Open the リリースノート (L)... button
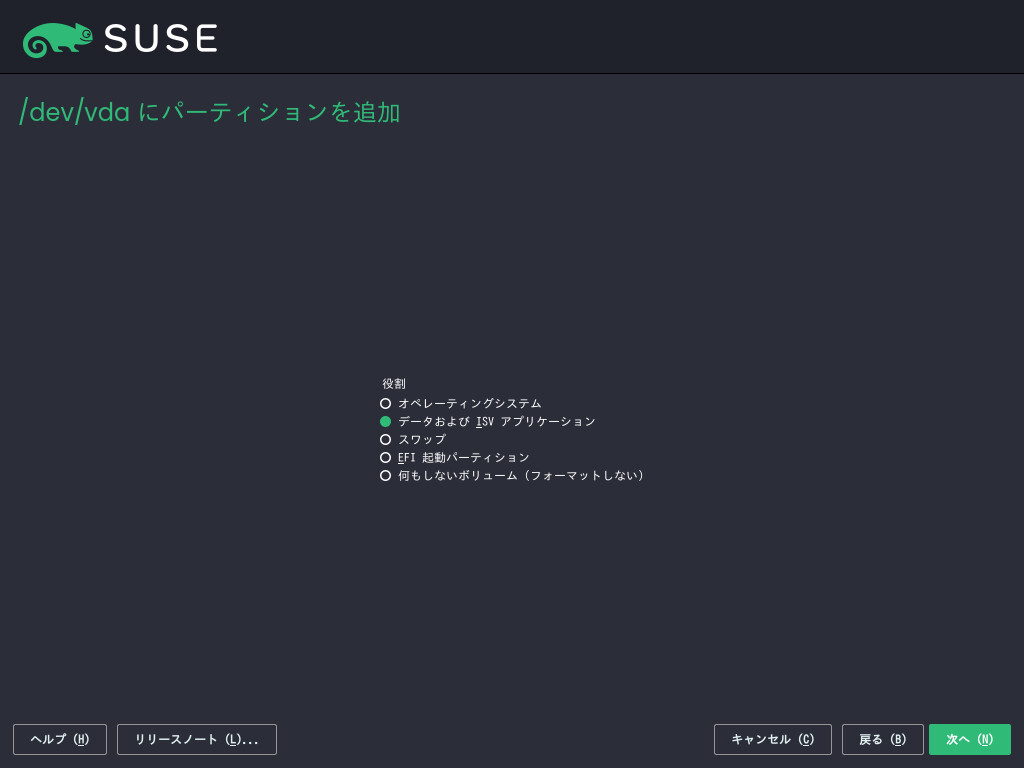1024x768 pixels. (x=197, y=739)
